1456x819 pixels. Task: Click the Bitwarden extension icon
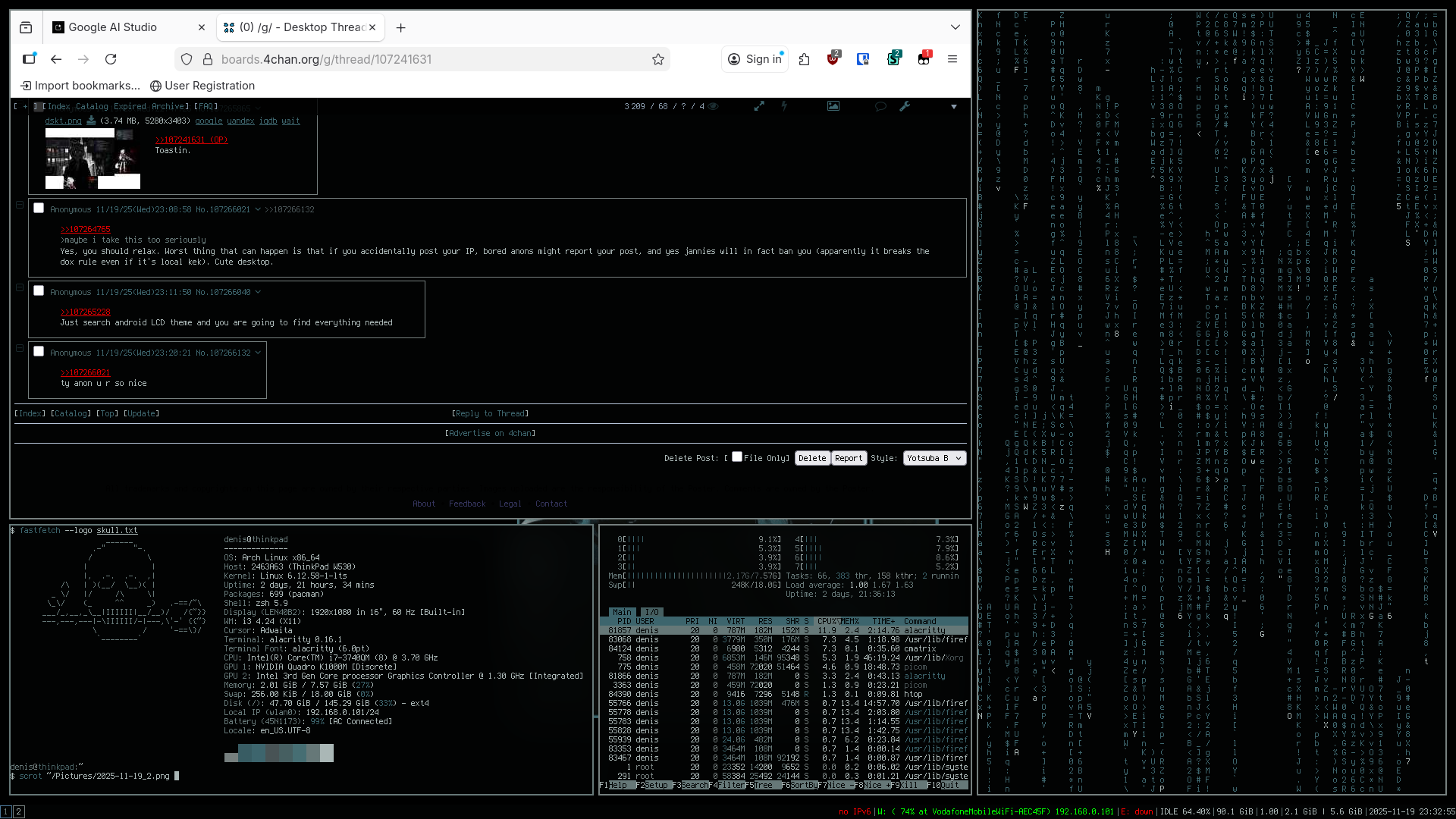tap(863, 59)
